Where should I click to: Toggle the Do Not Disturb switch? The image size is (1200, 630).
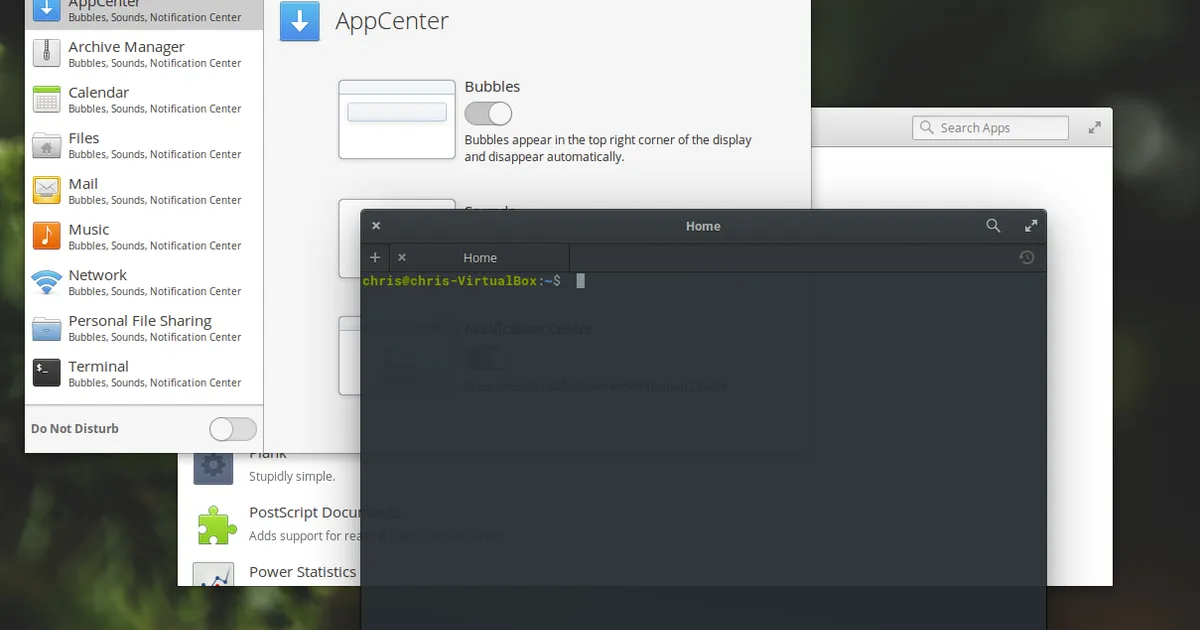[x=233, y=429]
